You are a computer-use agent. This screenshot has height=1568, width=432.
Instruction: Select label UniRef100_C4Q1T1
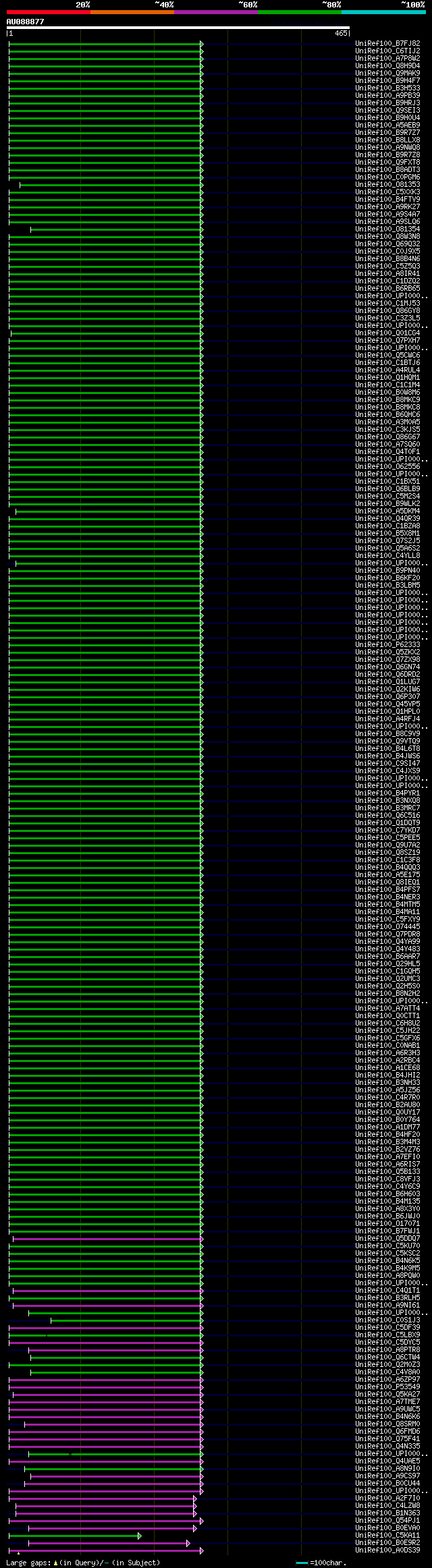[387, 1291]
